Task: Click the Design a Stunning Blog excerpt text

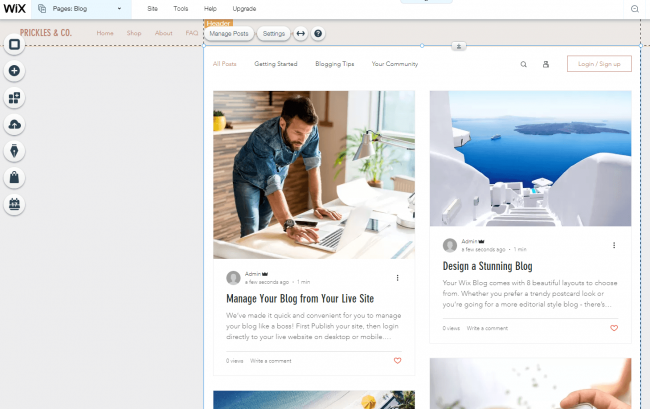Action: click(530, 293)
